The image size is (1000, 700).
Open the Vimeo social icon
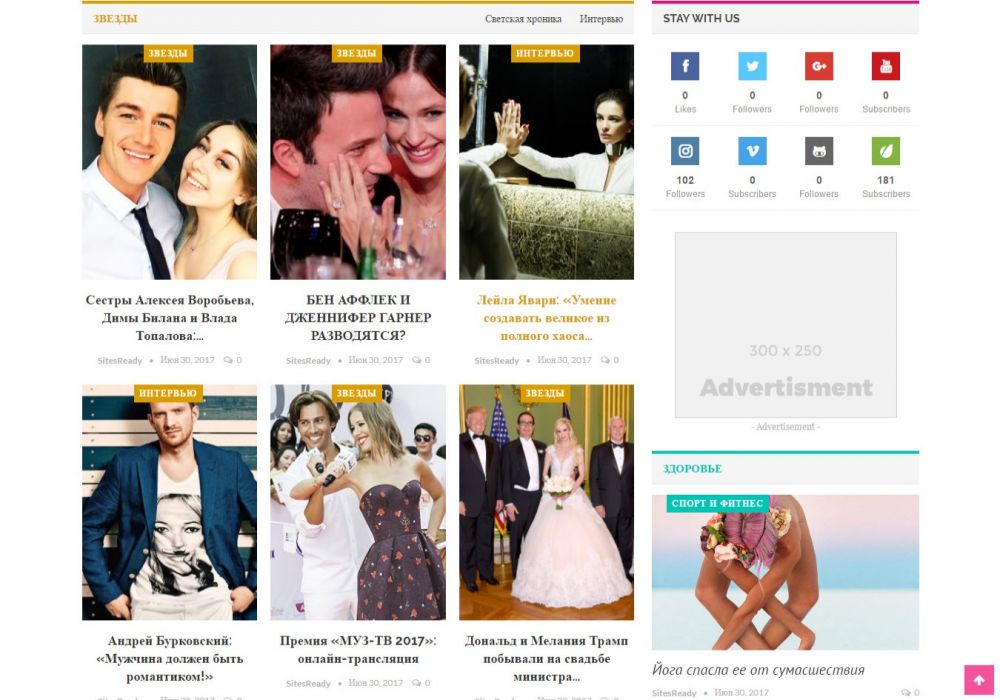(752, 151)
